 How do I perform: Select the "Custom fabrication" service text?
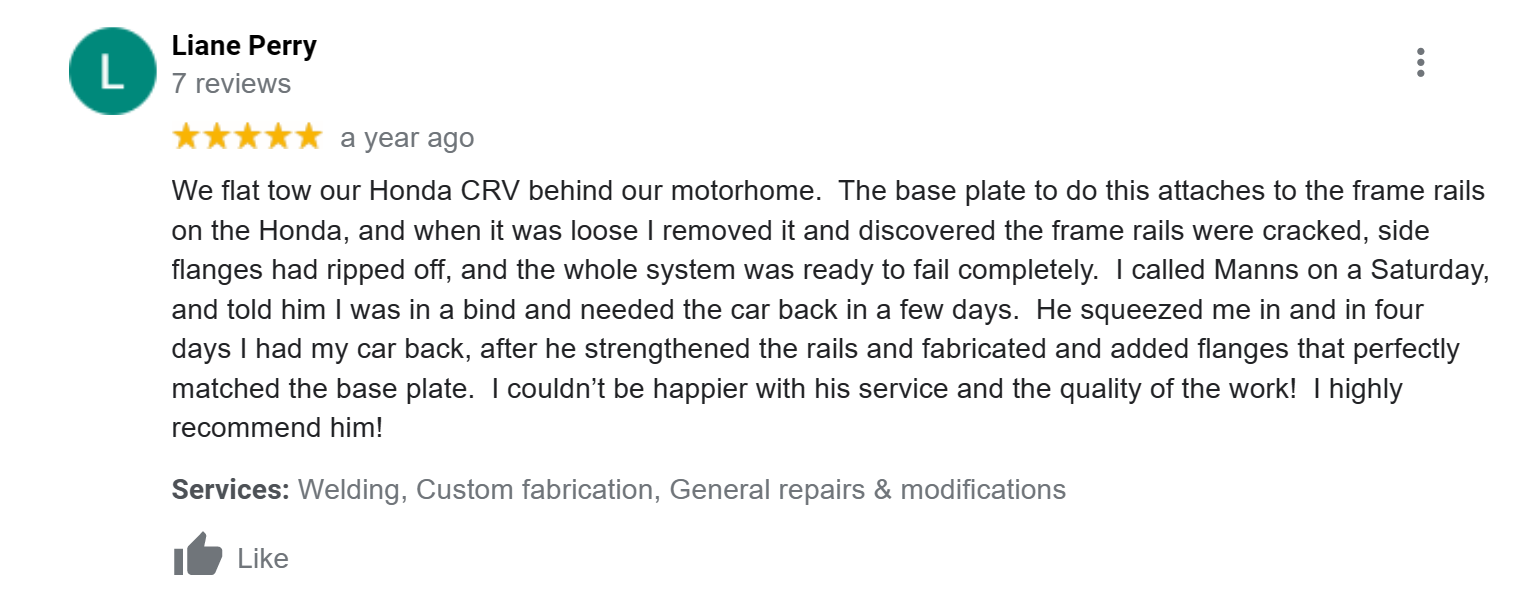point(534,490)
